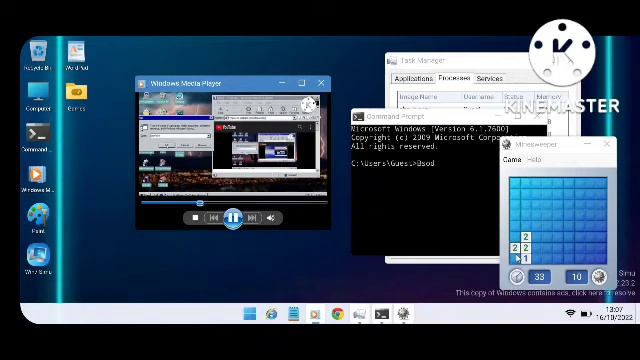Viewport: 640px width, 360px height.
Task: Click the battery tray icon
Action: (x=586, y=313)
